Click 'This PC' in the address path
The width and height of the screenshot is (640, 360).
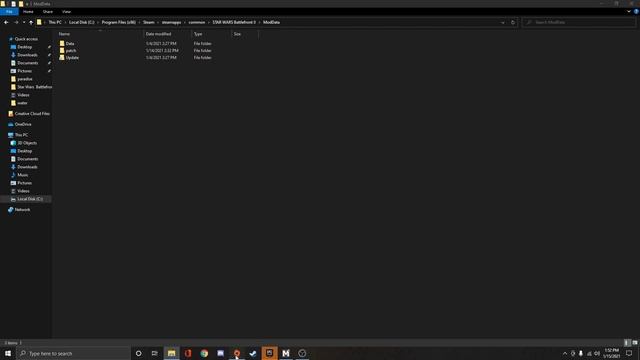pos(55,22)
